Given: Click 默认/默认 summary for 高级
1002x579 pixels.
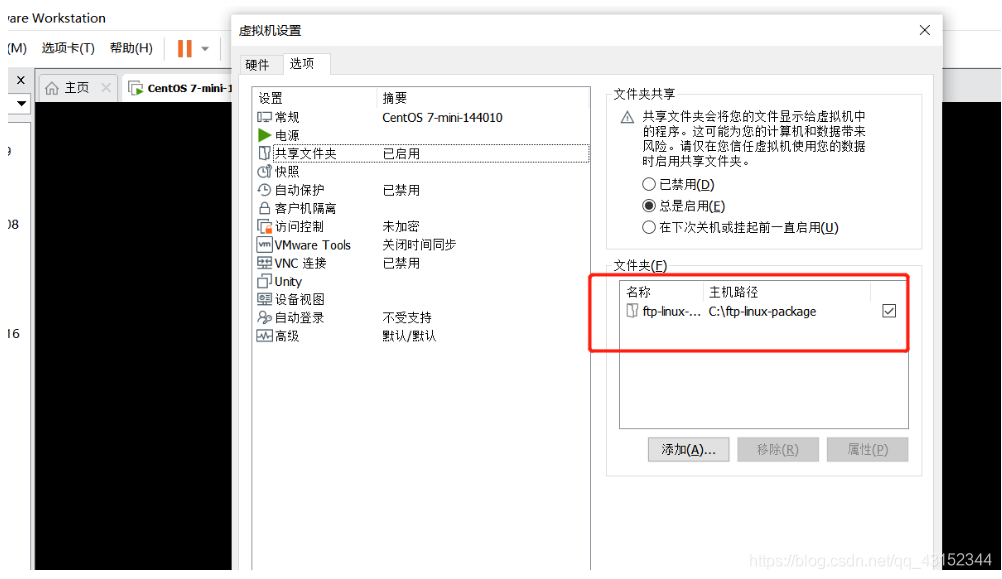Looking at the screenshot, I should pyautogui.click(x=409, y=336).
